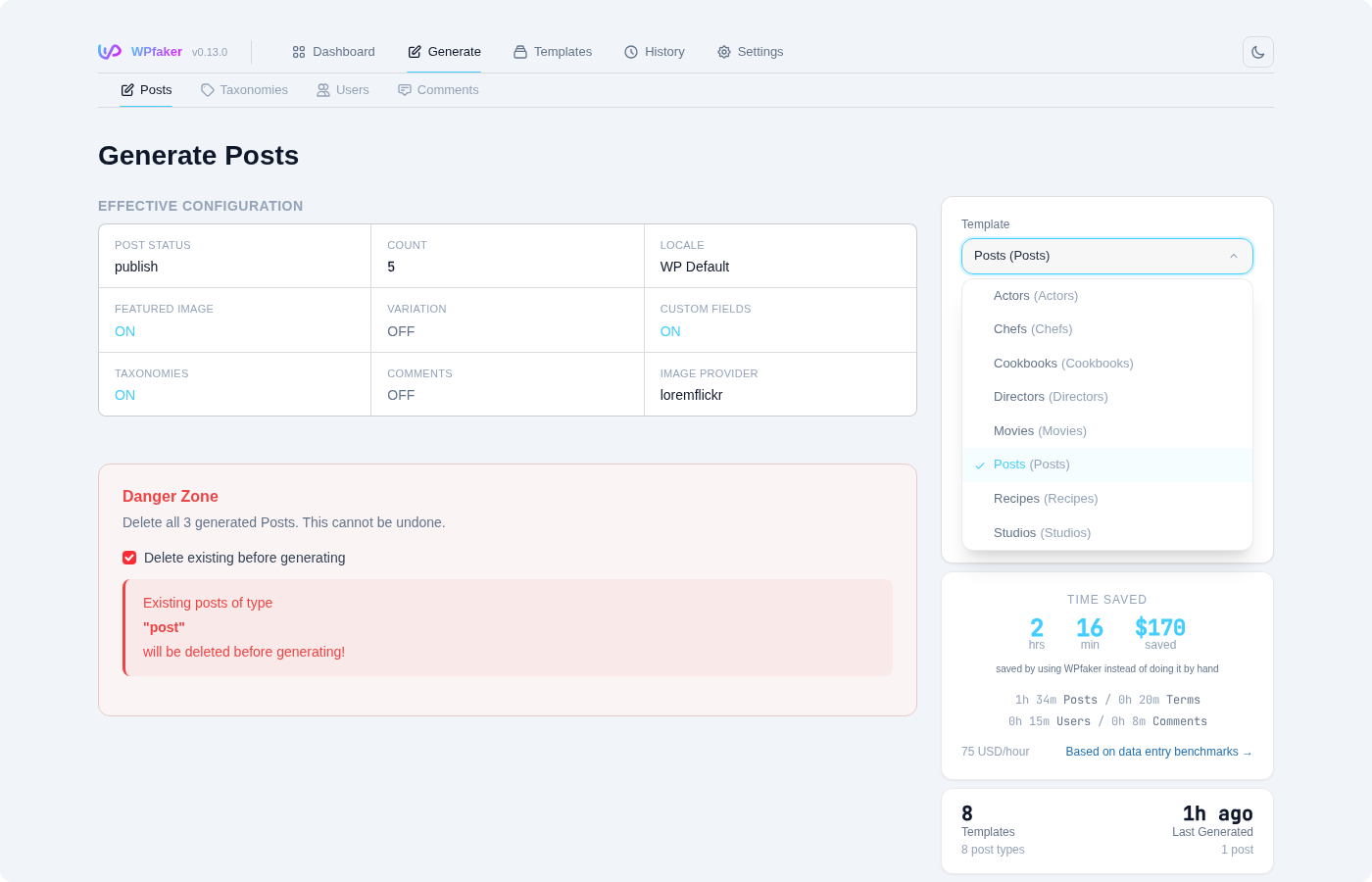
Task: Uncheck Delete existing before generating
Action: pos(129,558)
